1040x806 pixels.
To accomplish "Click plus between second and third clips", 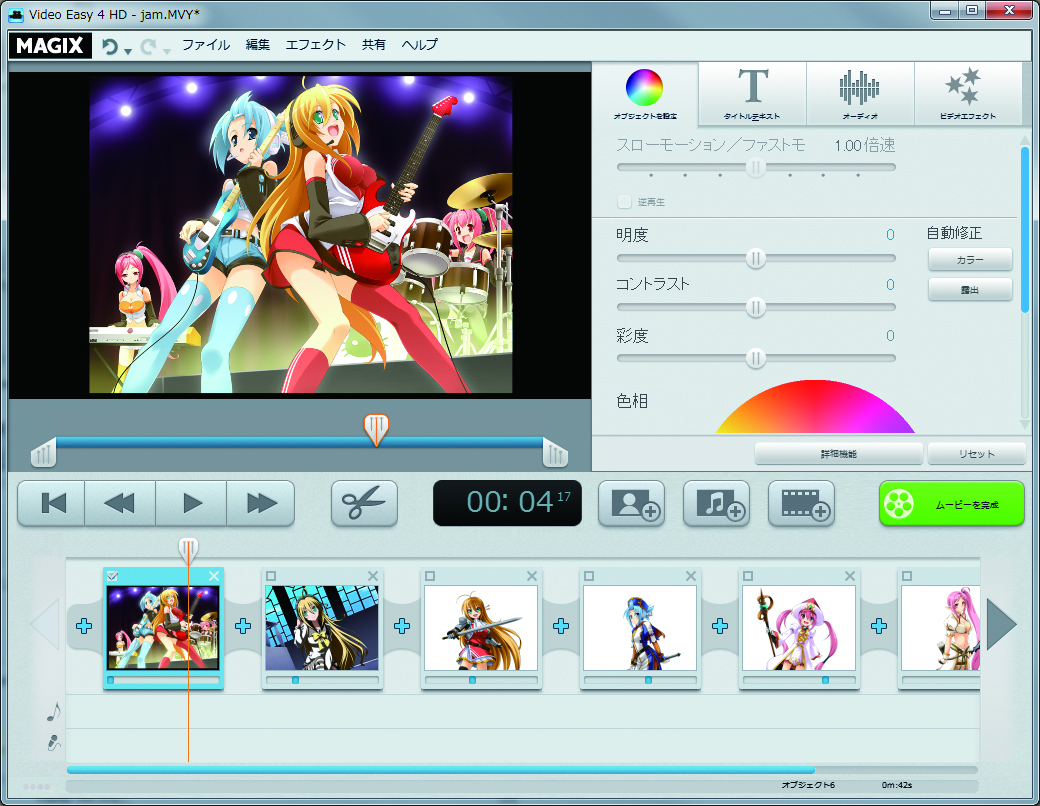I will coord(402,626).
